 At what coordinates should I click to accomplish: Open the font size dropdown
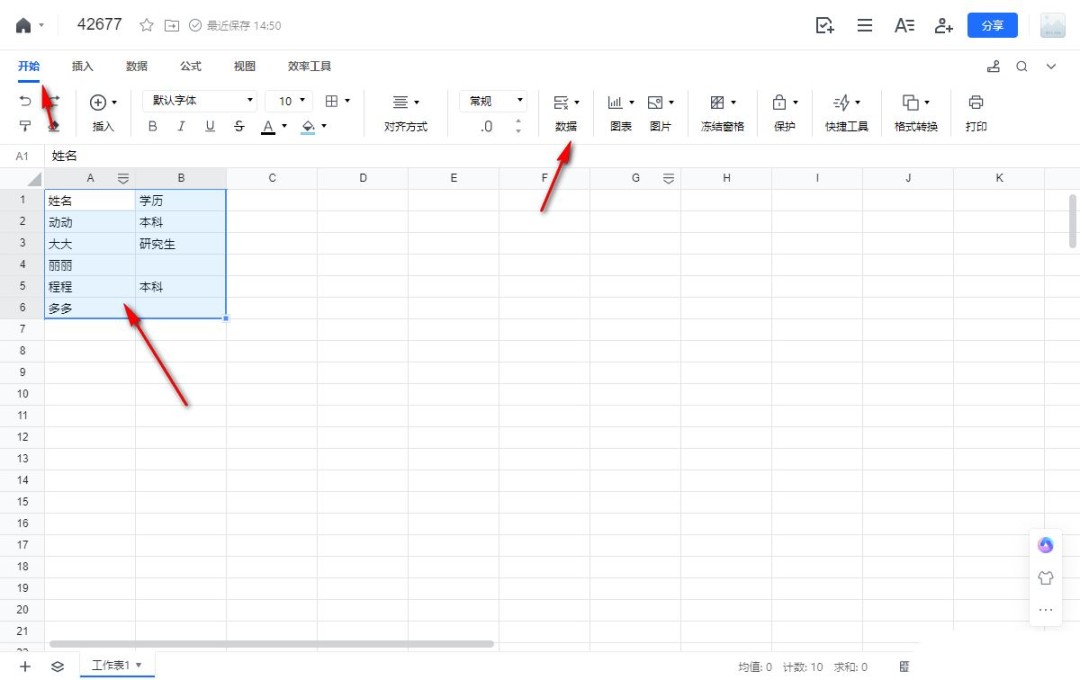[x=289, y=100]
